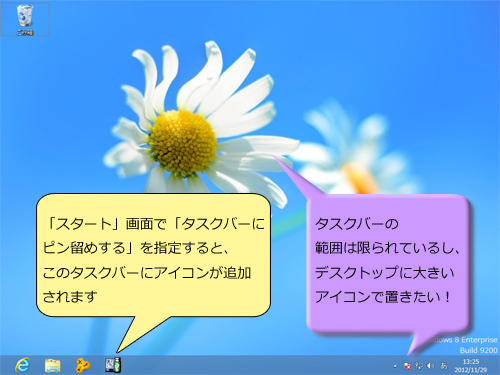The height and width of the screenshot is (375, 500).
Task: Click the yellow center of the daisy
Action: click(183, 143)
